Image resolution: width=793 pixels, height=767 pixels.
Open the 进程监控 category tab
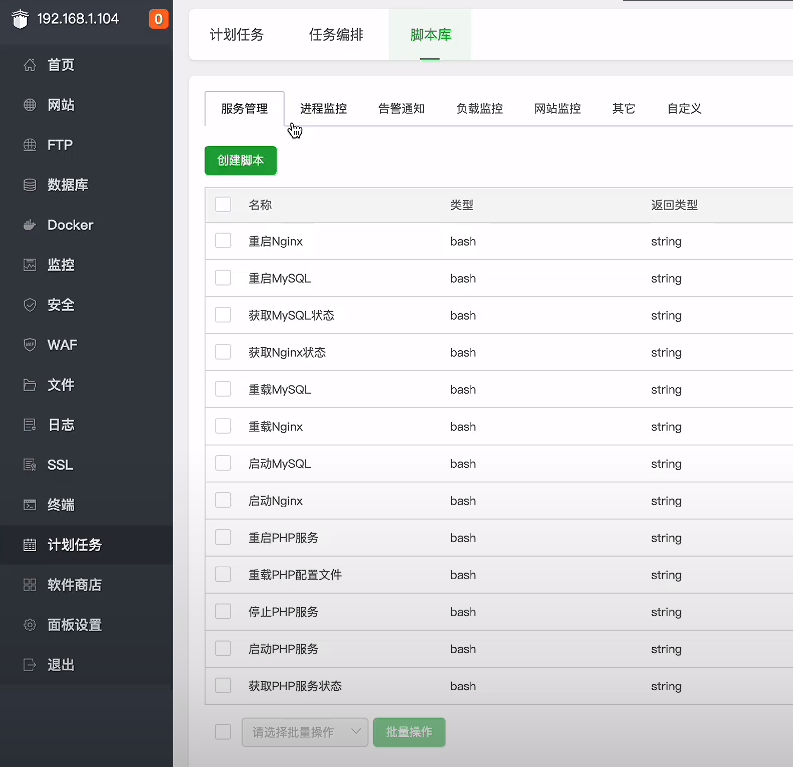coord(324,109)
